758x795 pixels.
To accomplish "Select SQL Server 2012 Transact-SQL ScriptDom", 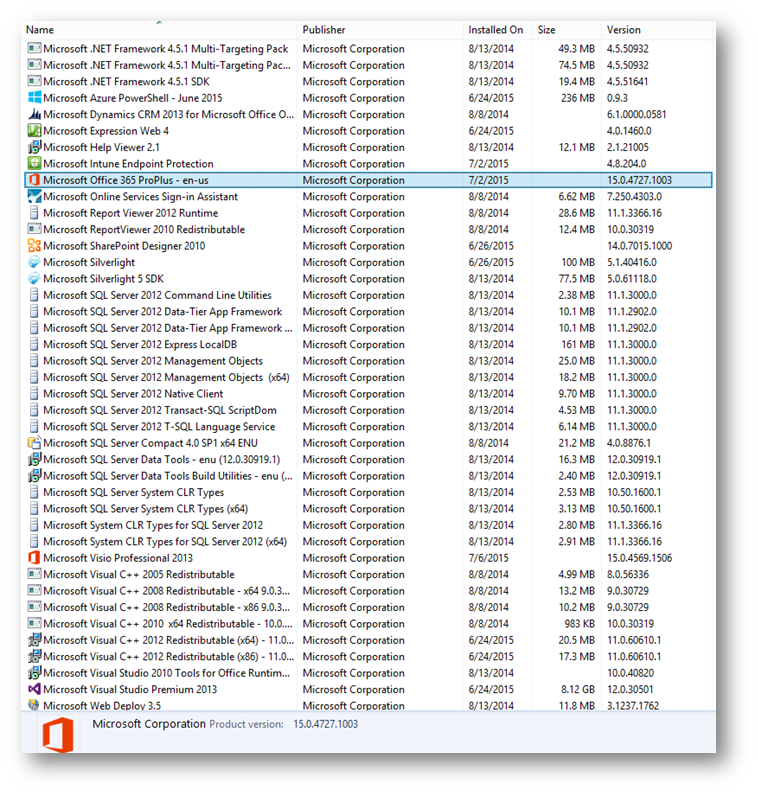I will click(x=160, y=410).
